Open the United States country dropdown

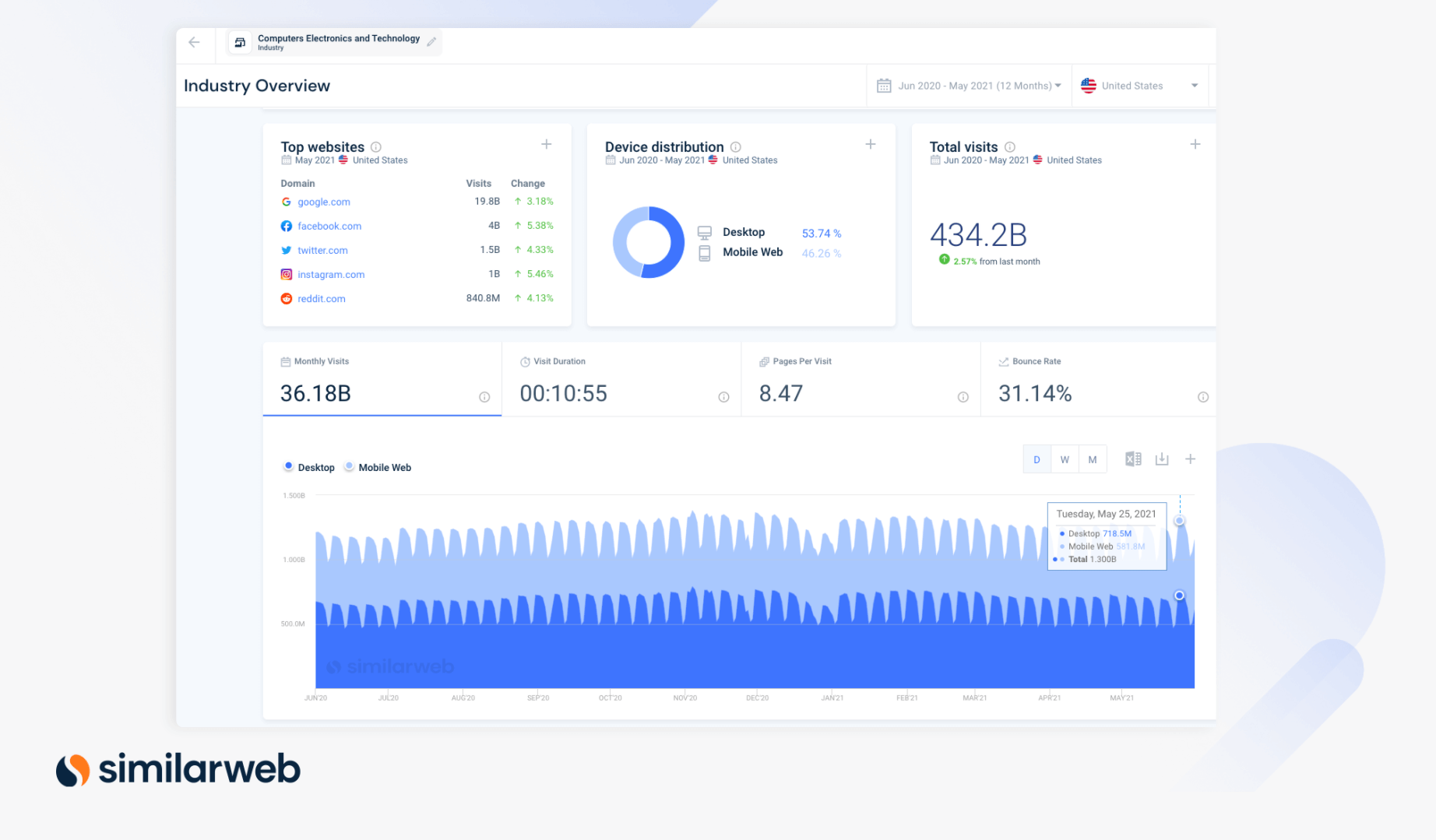click(1139, 86)
